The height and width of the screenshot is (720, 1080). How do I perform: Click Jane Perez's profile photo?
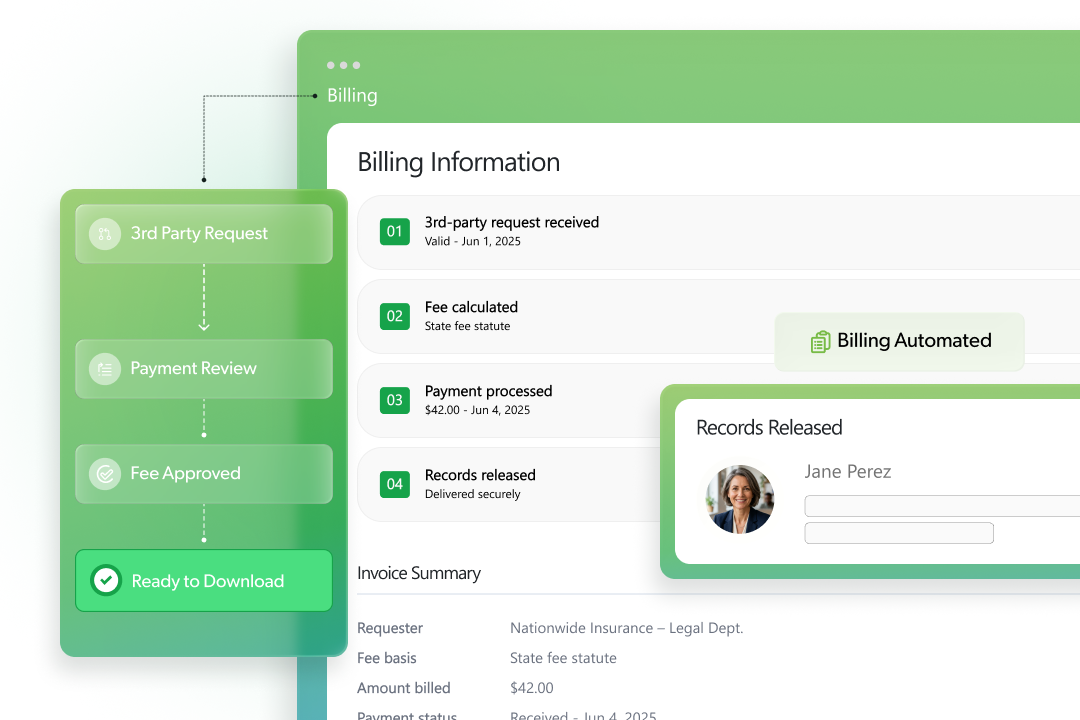pos(740,499)
